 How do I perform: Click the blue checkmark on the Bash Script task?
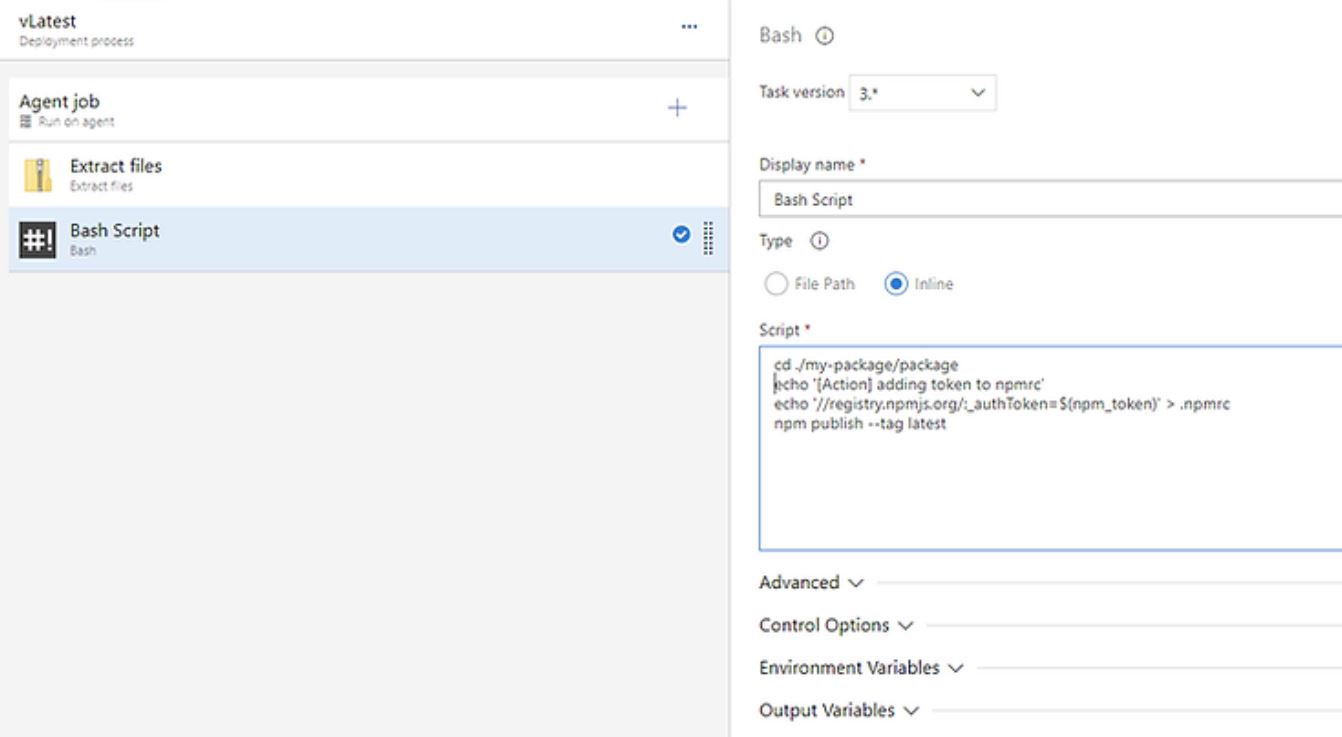[681, 237]
